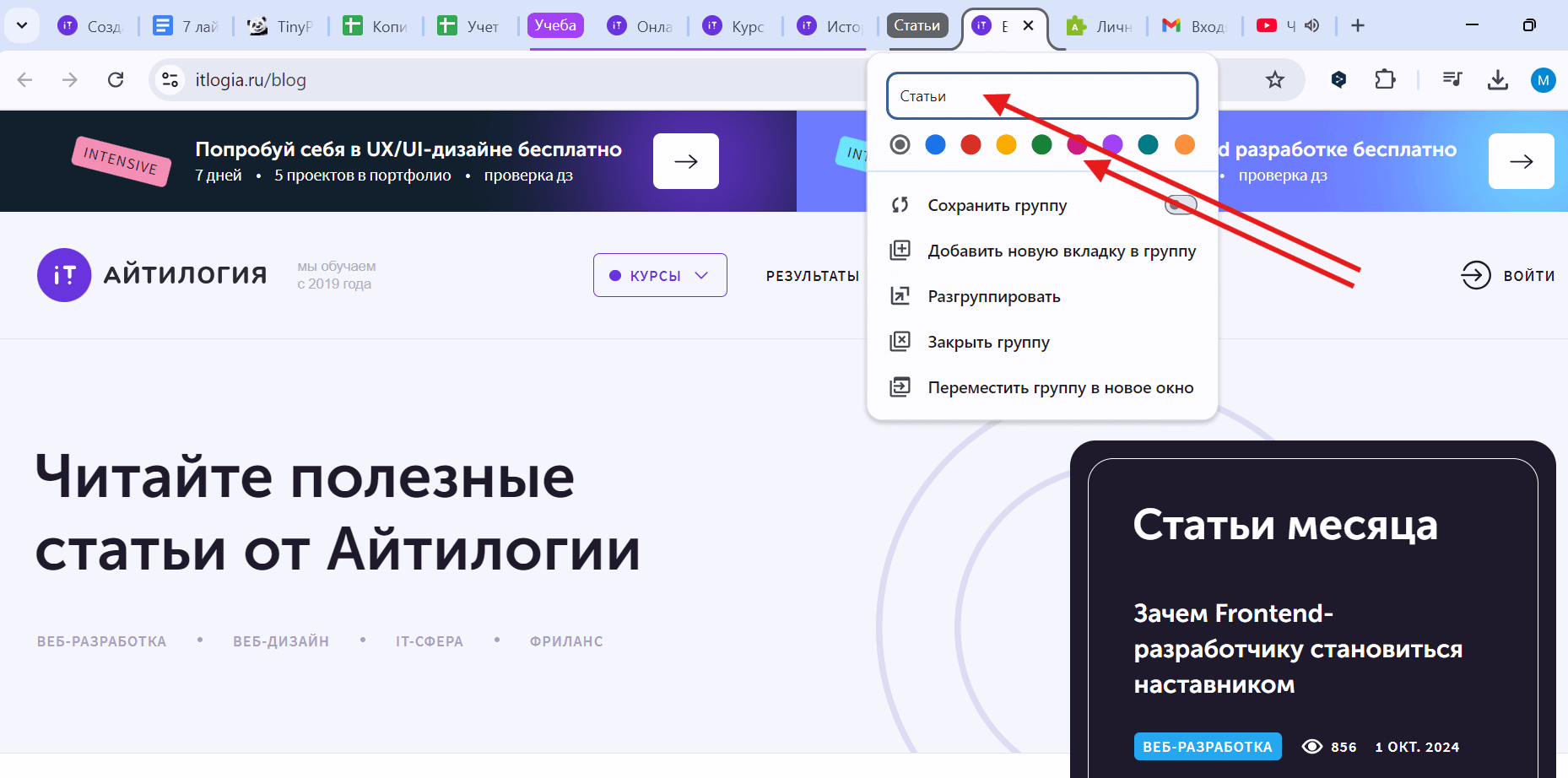Select the grey color radio option
Screen dimensions: 1568x778
[900, 145]
